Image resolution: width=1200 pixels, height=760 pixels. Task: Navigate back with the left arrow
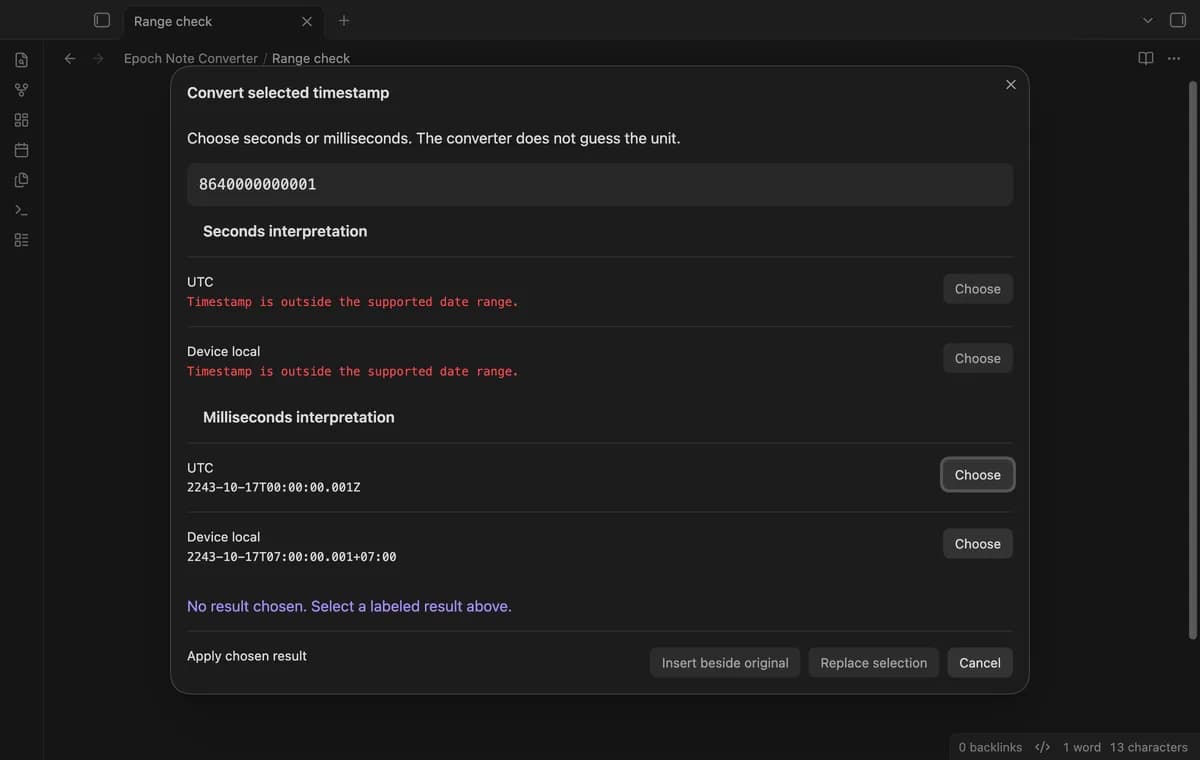pyautogui.click(x=70, y=58)
